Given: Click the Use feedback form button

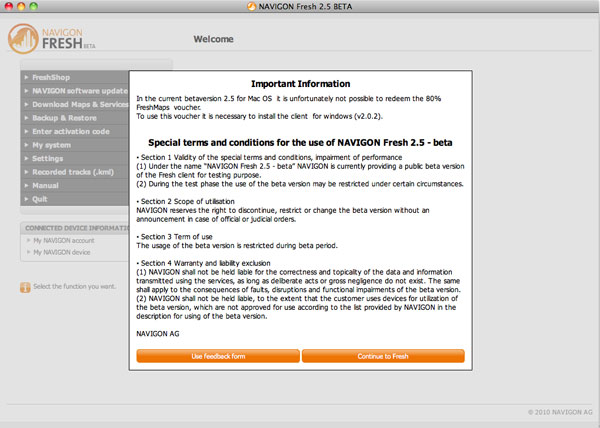Looking at the screenshot, I should click(218, 356).
